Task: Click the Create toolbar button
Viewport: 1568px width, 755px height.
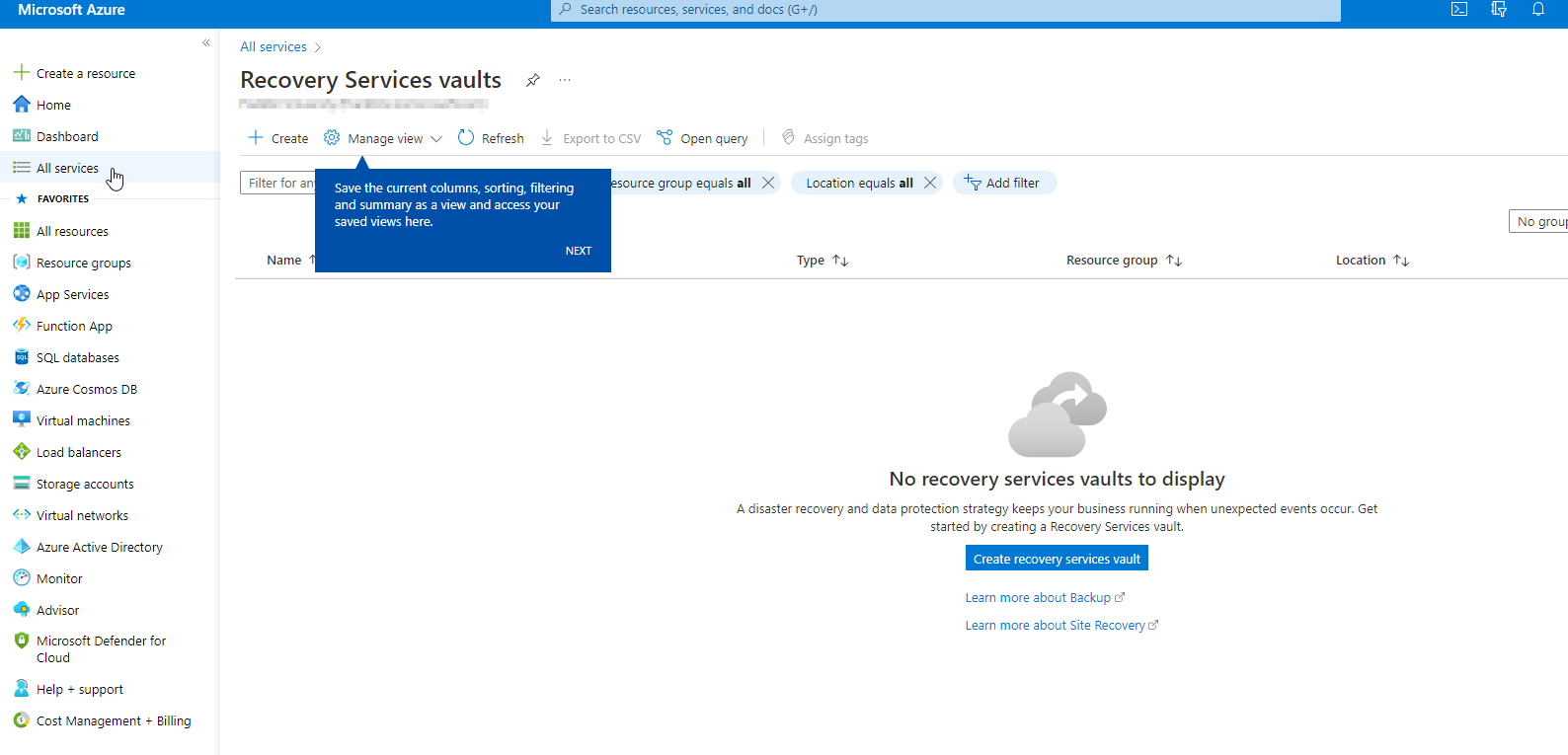Action: [278, 138]
